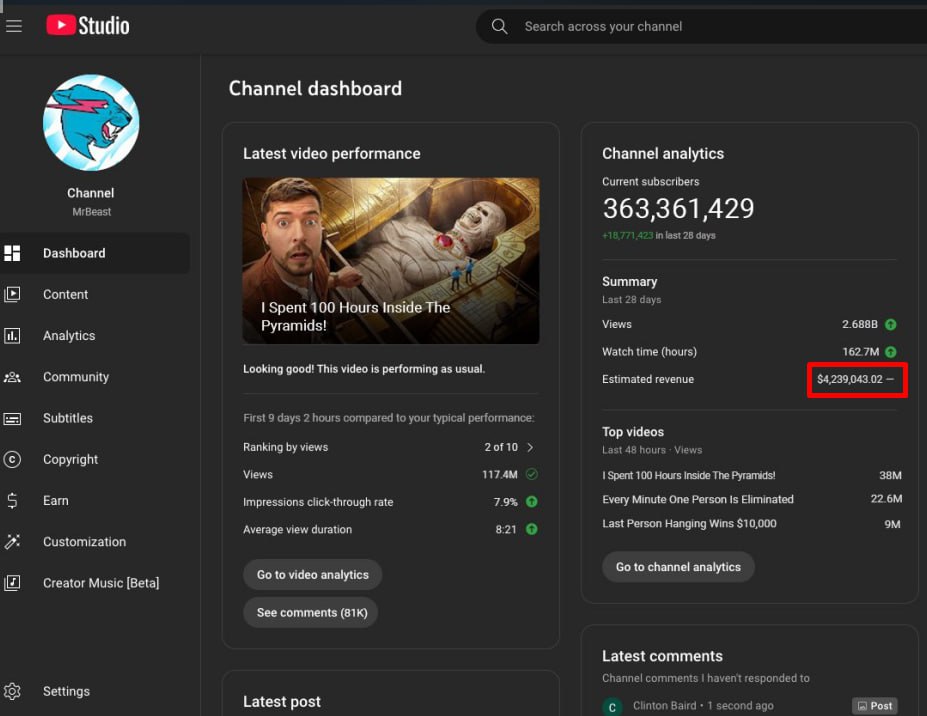Viewport: 927px width, 716px height.
Task: Click the Post button on Clinton Baird's comment
Action: pyautogui.click(x=874, y=705)
